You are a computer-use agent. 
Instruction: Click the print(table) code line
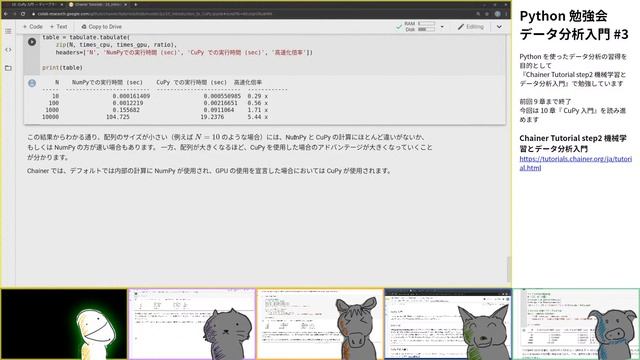click(62, 68)
